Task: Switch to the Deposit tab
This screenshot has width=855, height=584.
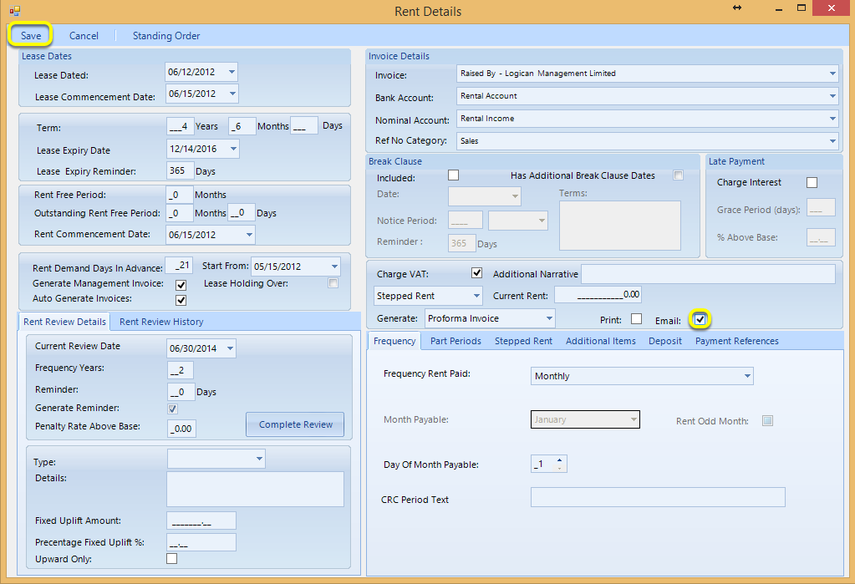Action: 665,341
